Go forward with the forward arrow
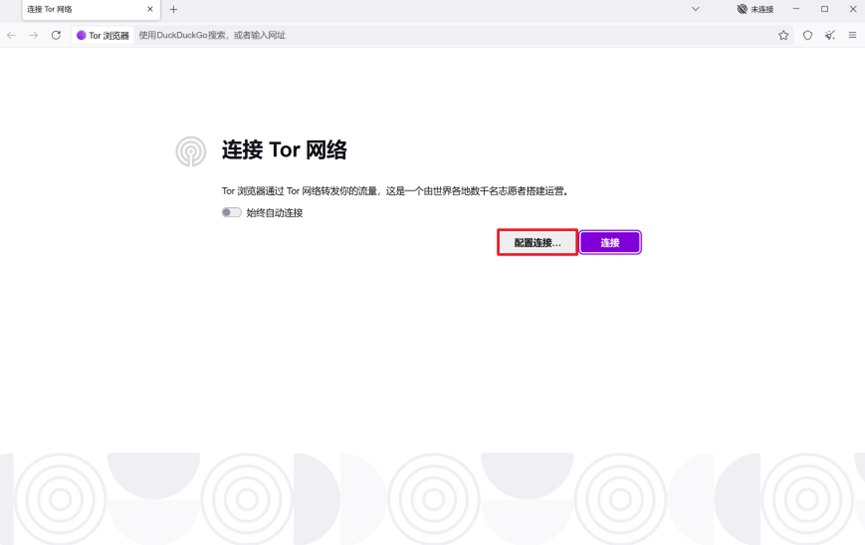The height and width of the screenshot is (545, 865). click(x=34, y=35)
